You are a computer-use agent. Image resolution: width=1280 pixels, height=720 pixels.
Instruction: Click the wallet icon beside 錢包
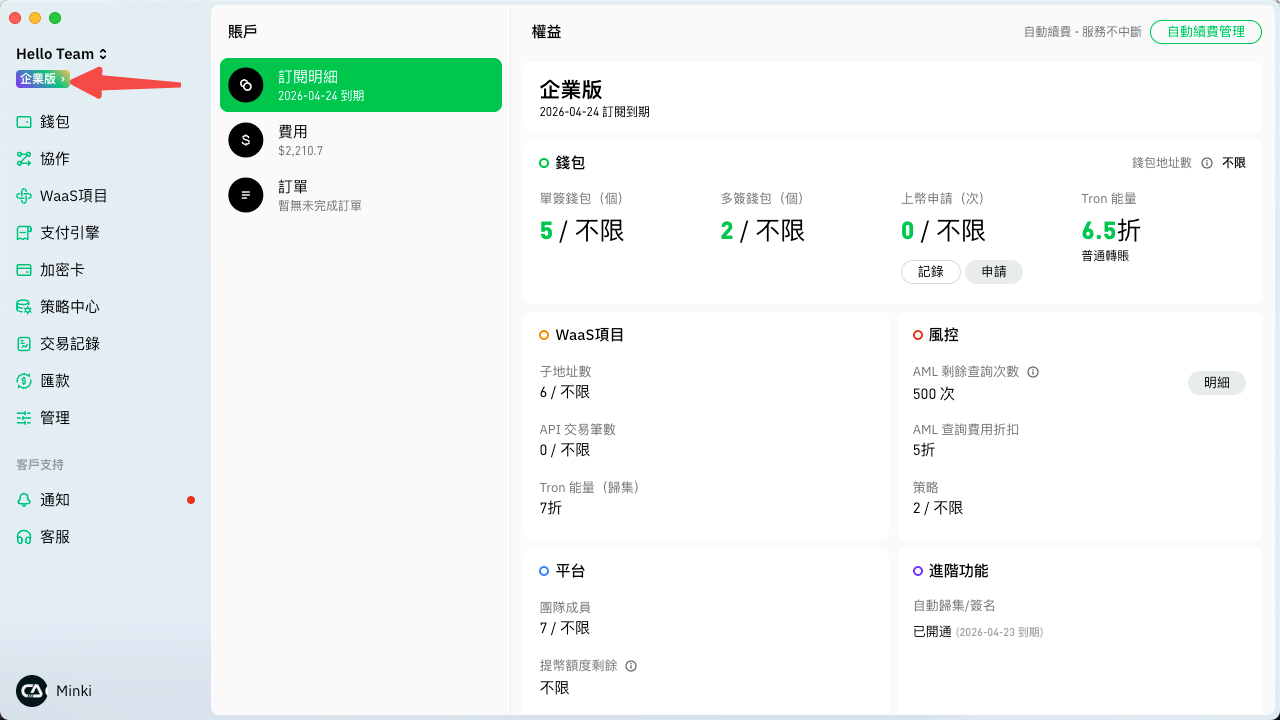point(24,122)
